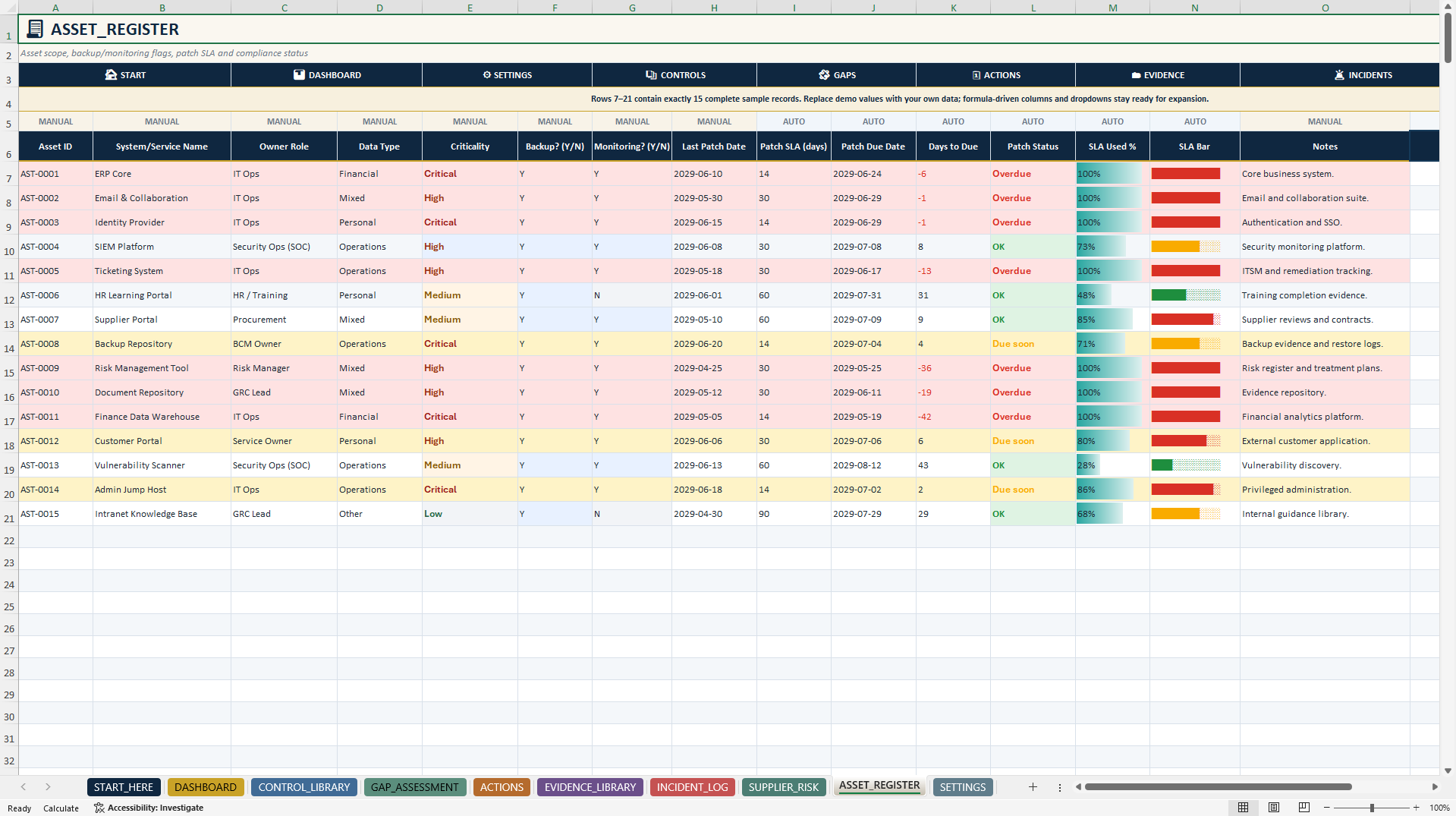Zoom out with the minus button
Screen dimensions: 1456x816
[x=1327, y=808]
